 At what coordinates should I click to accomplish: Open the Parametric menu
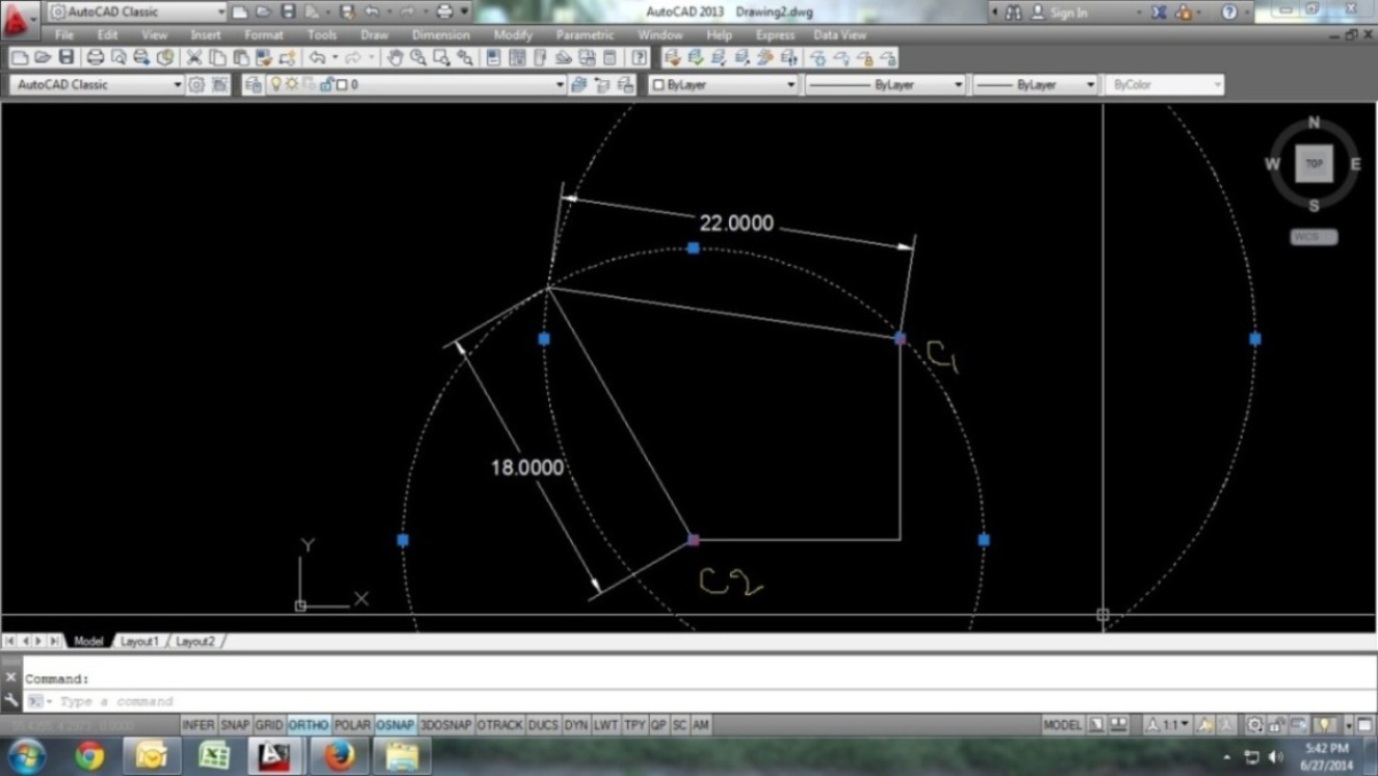tap(584, 35)
